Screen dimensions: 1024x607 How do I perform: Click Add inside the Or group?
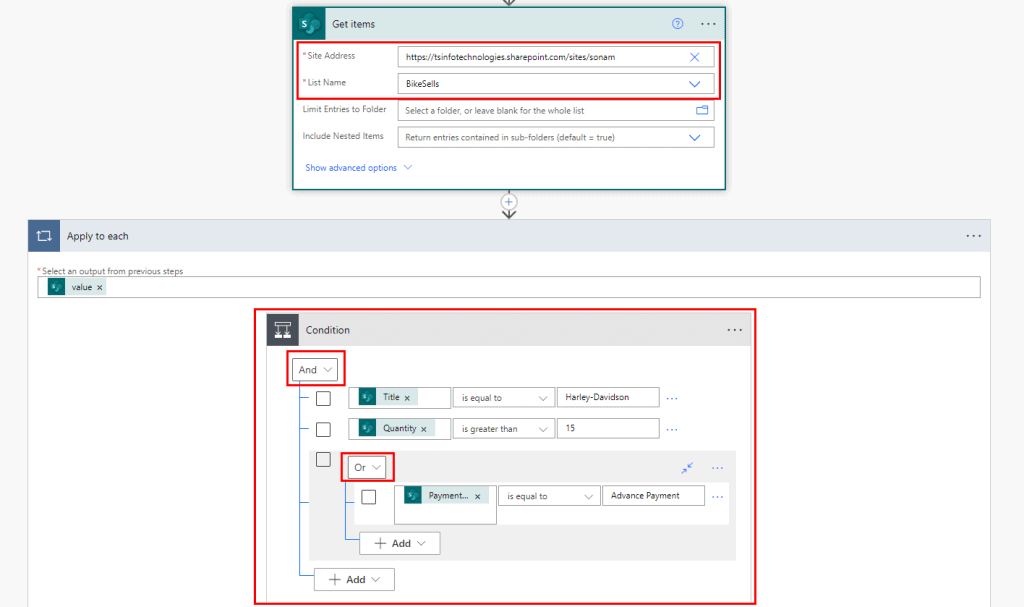pos(400,544)
